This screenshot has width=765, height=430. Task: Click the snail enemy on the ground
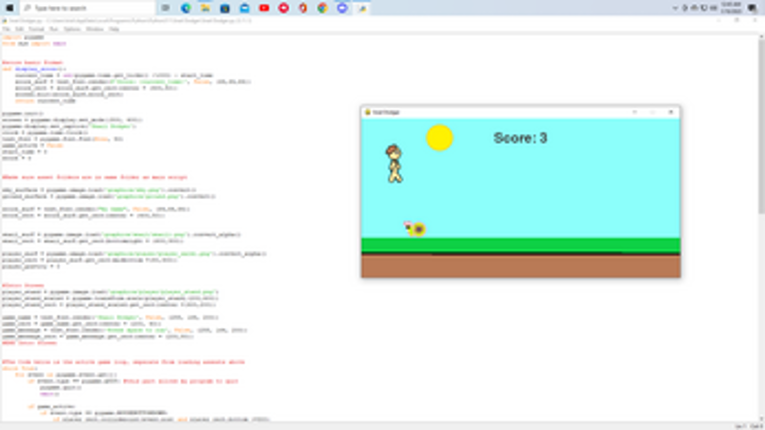(415, 229)
